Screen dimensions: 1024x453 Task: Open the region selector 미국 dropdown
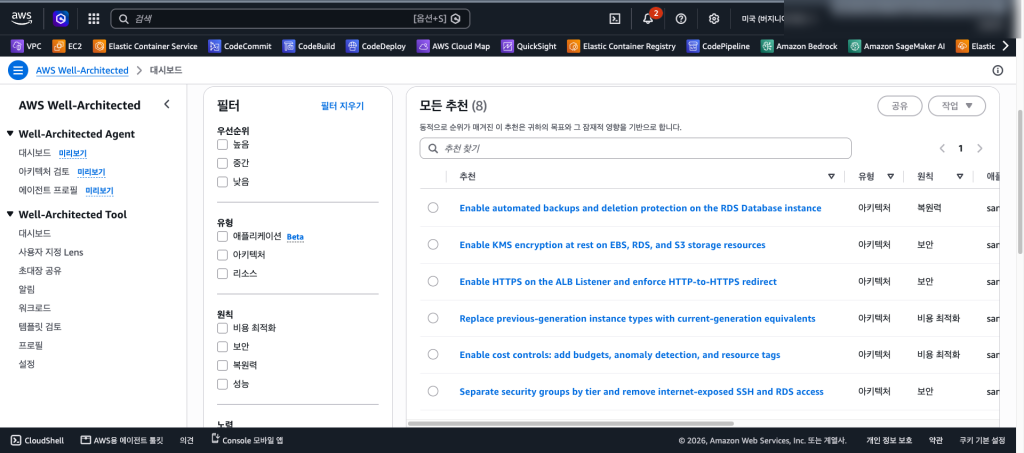pos(761,19)
